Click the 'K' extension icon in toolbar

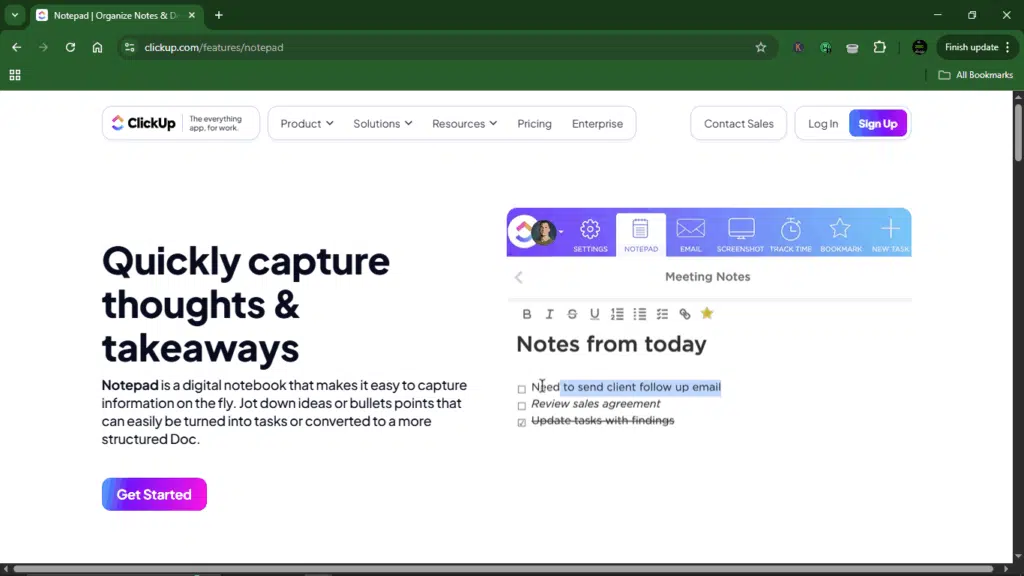point(798,47)
